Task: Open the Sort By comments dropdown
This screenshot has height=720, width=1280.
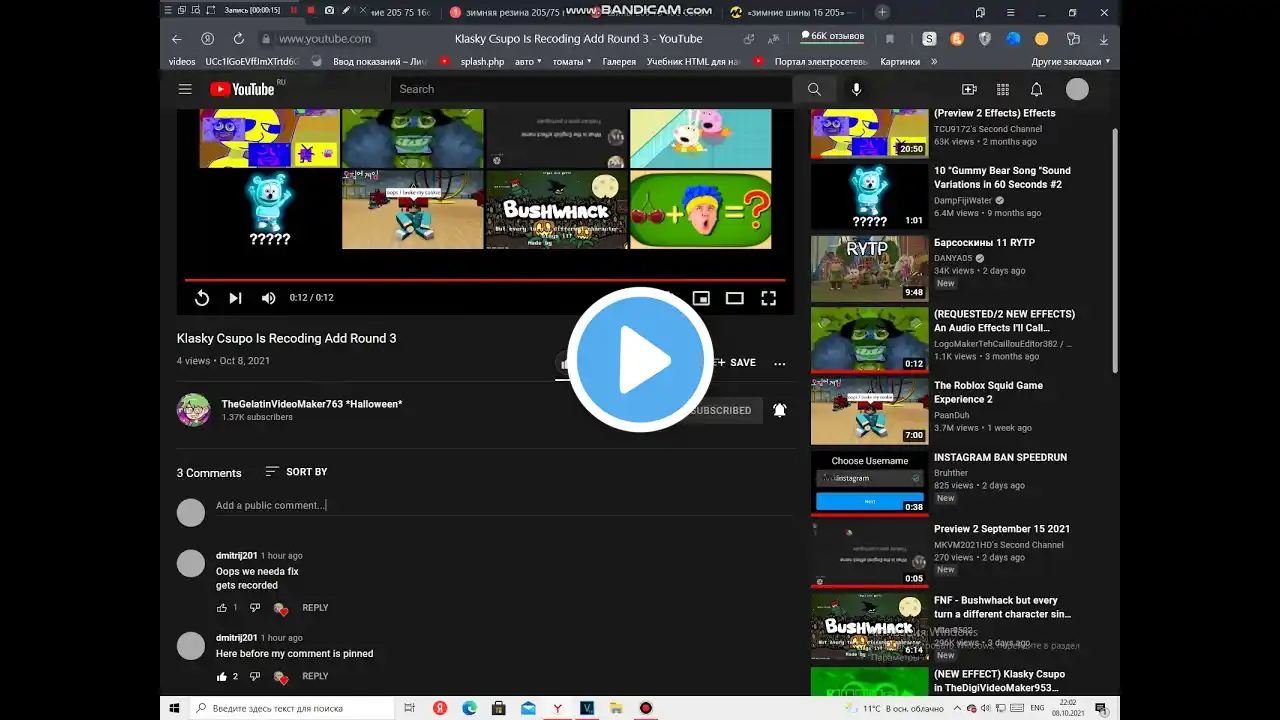Action: (296, 472)
